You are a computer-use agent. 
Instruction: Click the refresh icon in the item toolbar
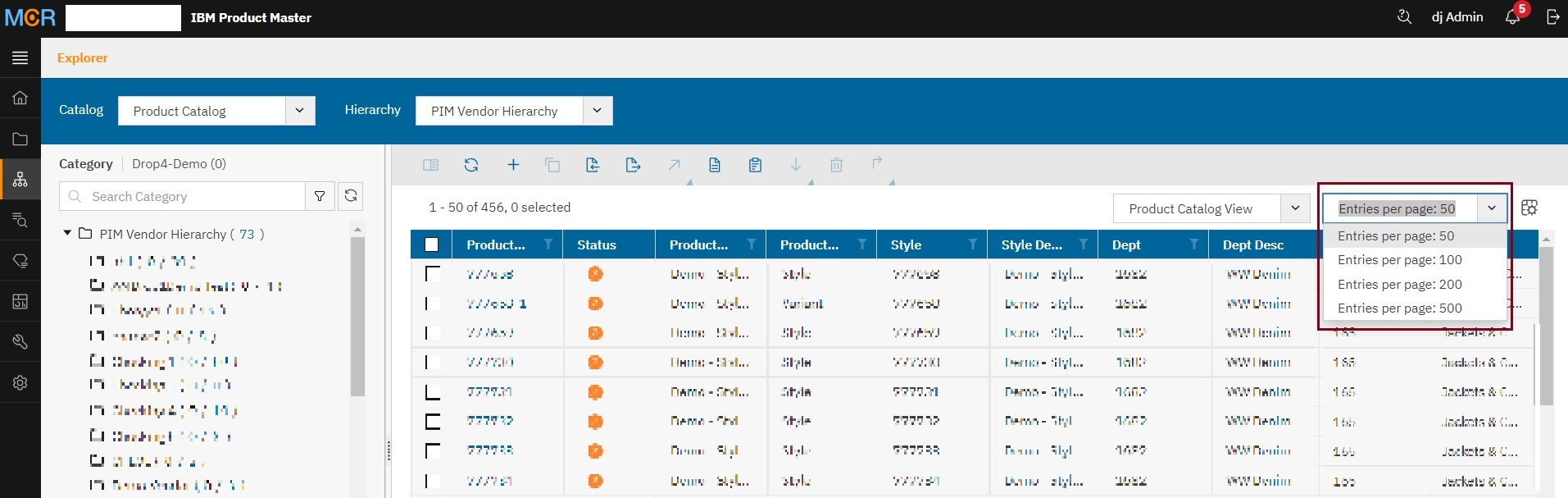click(x=471, y=165)
